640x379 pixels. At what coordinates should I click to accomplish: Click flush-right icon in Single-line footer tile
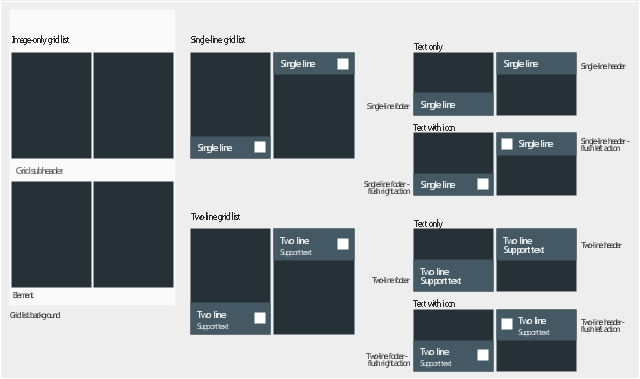click(483, 184)
